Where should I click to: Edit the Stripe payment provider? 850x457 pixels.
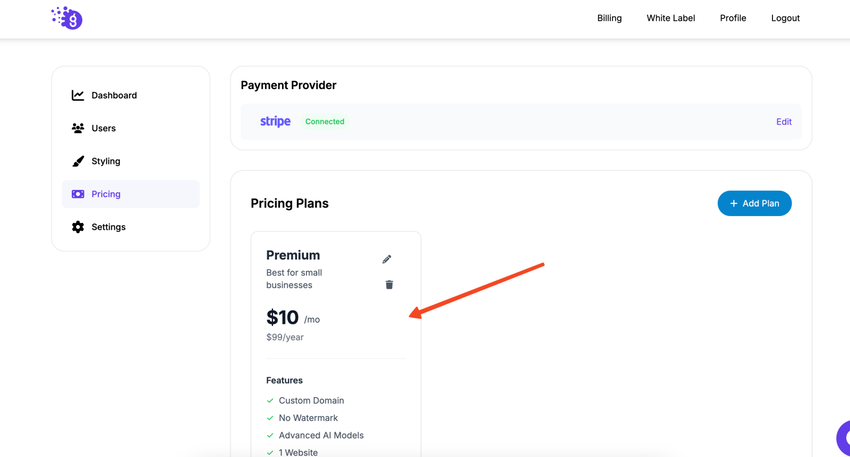pyautogui.click(x=783, y=122)
